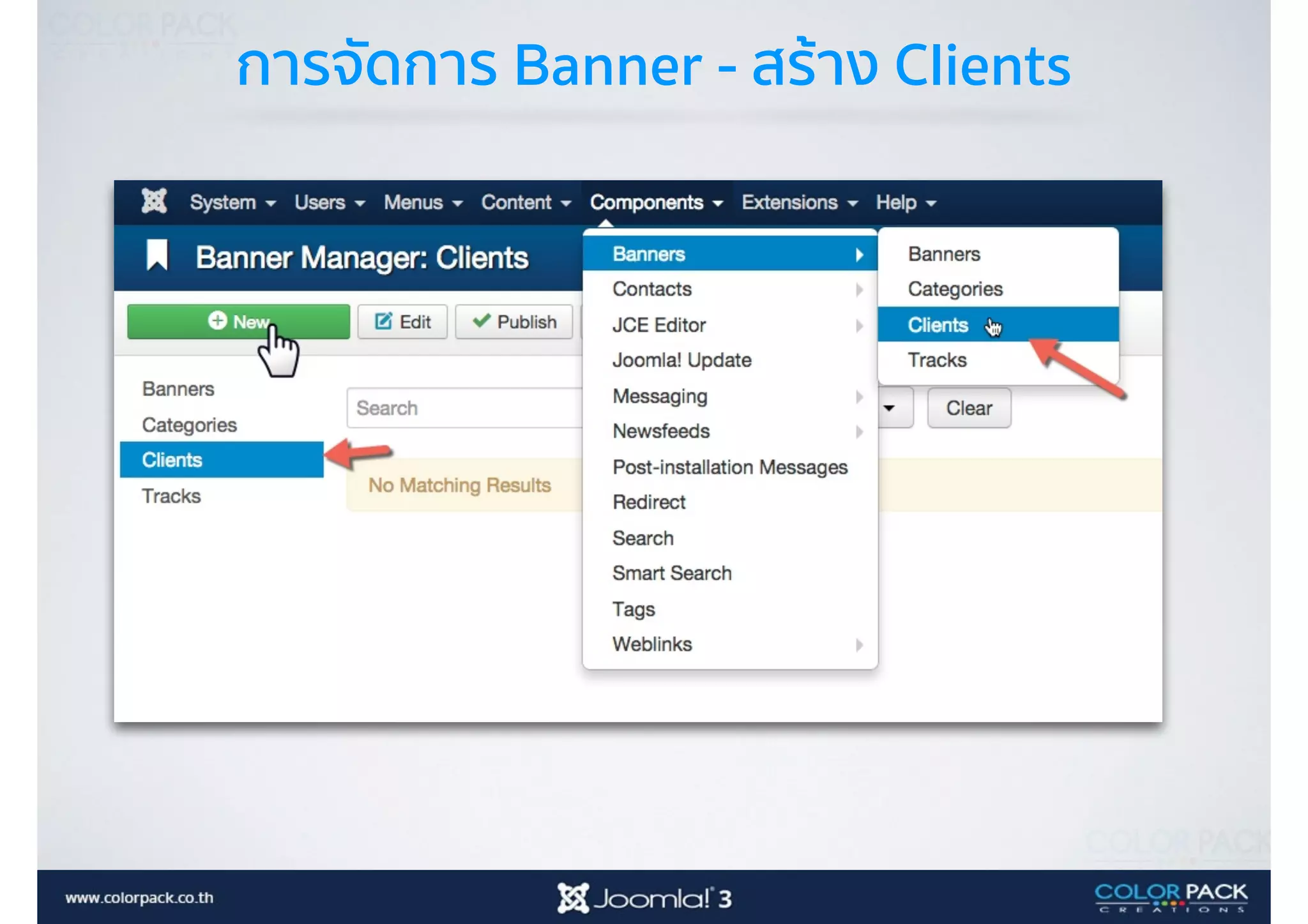Open the Help menu
Viewport: 1308px width, 924px height.
pos(906,202)
